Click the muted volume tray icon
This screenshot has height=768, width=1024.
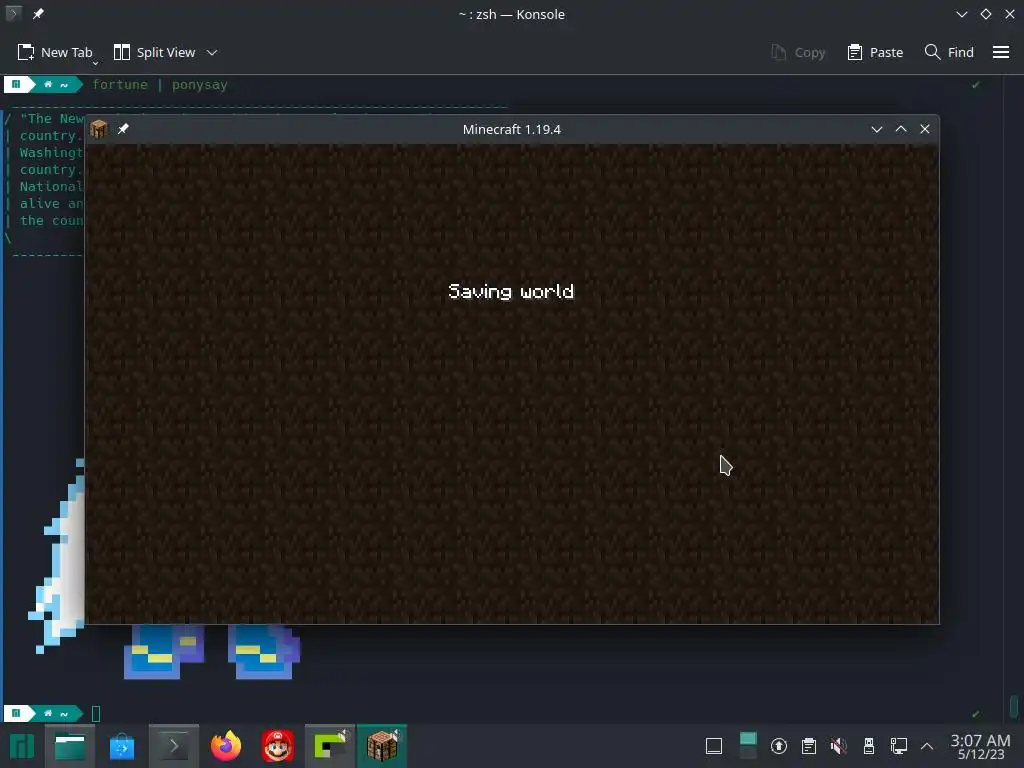click(839, 746)
